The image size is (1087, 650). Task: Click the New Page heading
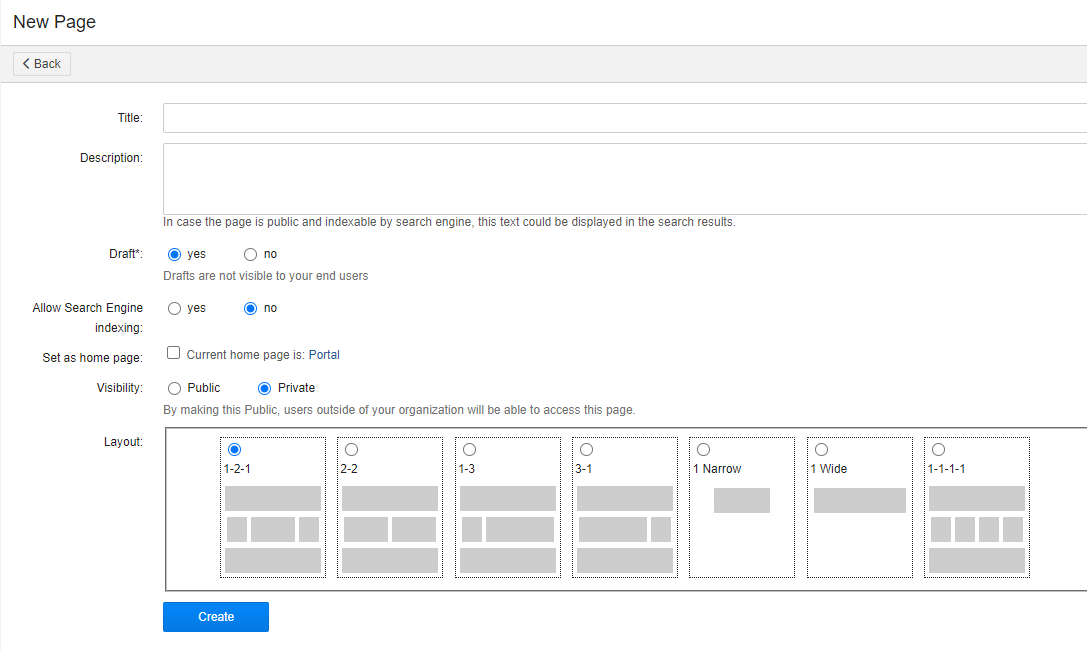tap(54, 22)
